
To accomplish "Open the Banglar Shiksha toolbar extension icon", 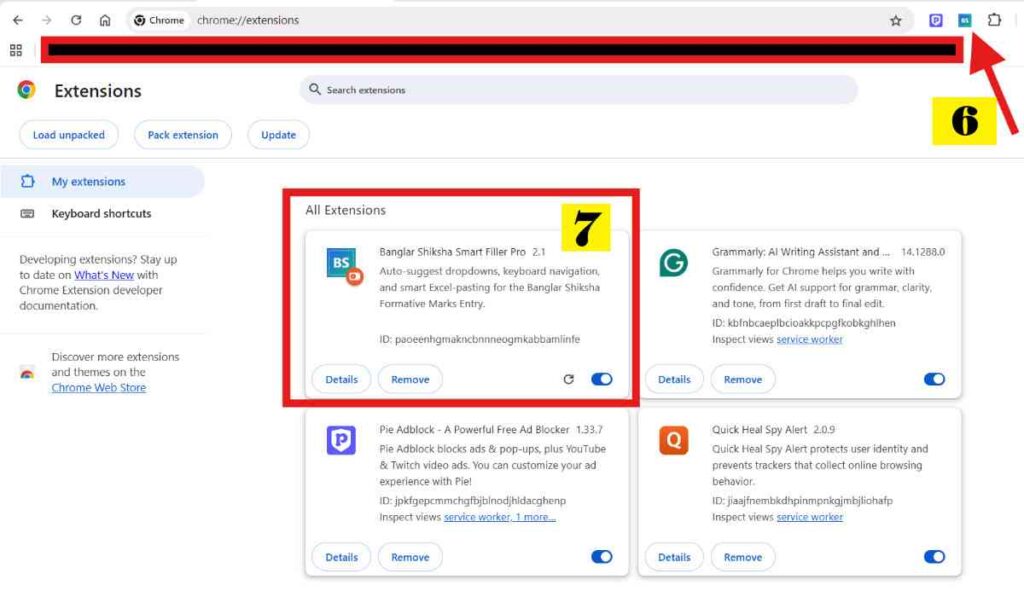I will click(x=965, y=21).
